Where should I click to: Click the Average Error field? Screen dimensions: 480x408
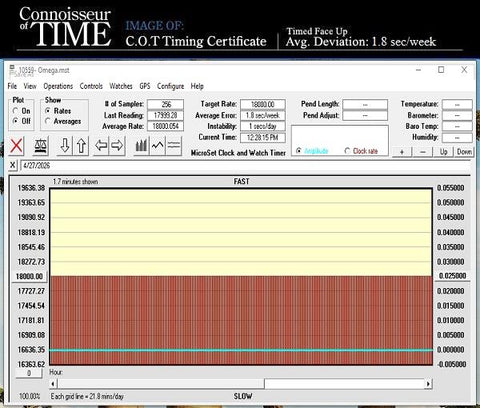pos(263,115)
